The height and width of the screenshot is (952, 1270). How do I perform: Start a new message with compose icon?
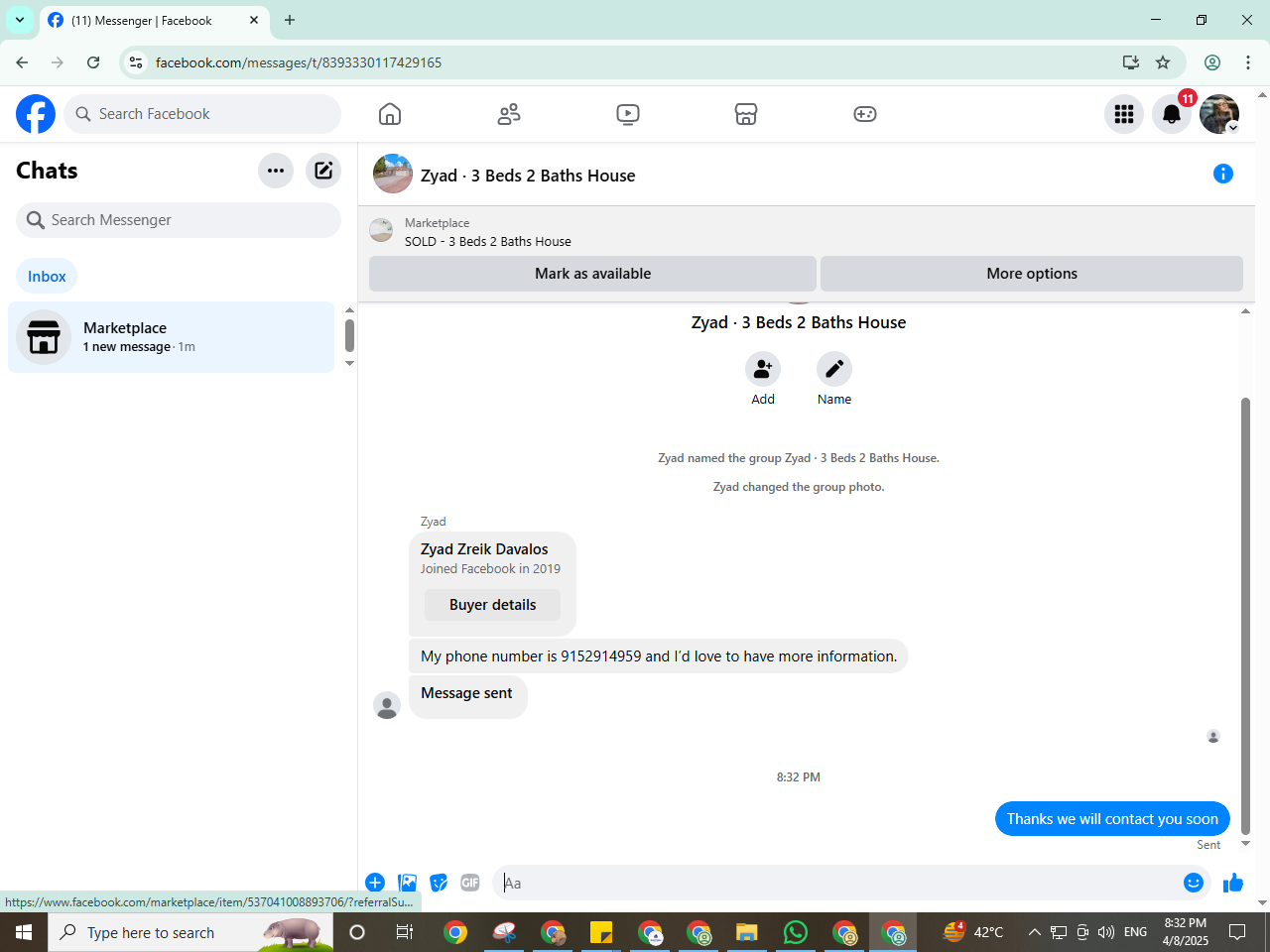(x=323, y=171)
